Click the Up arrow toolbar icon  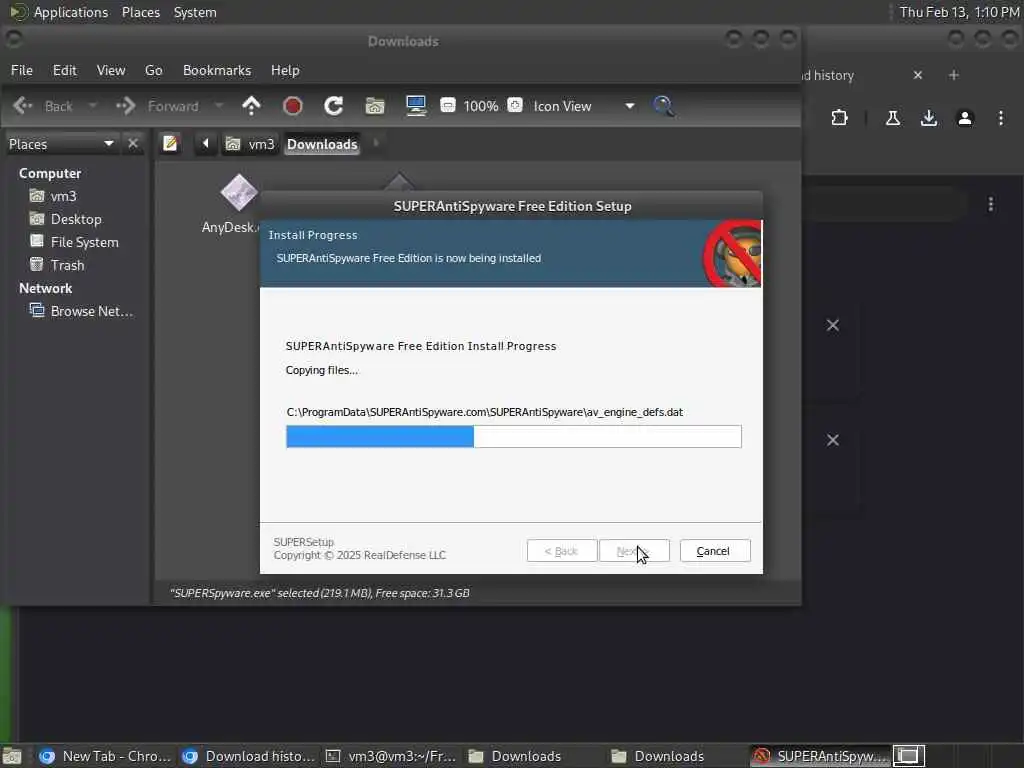[251, 106]
